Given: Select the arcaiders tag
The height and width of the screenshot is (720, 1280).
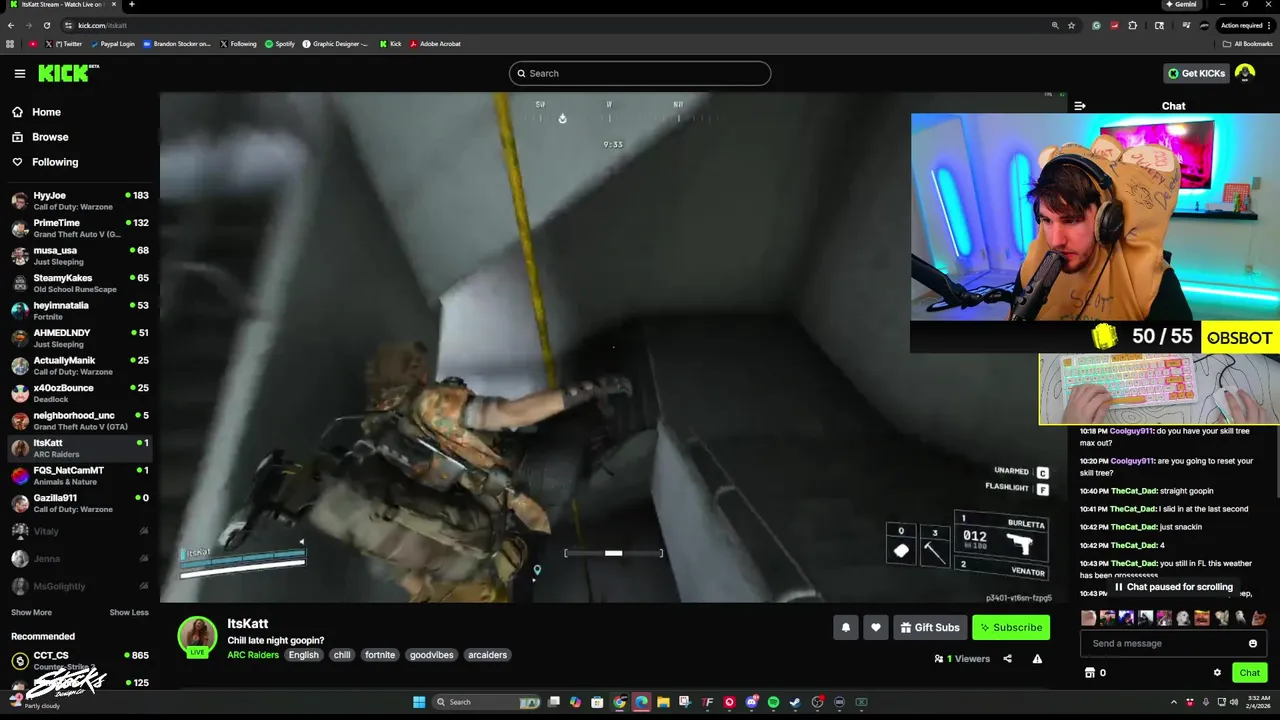Looking at the screenshot, I should [x=487, y=655].
